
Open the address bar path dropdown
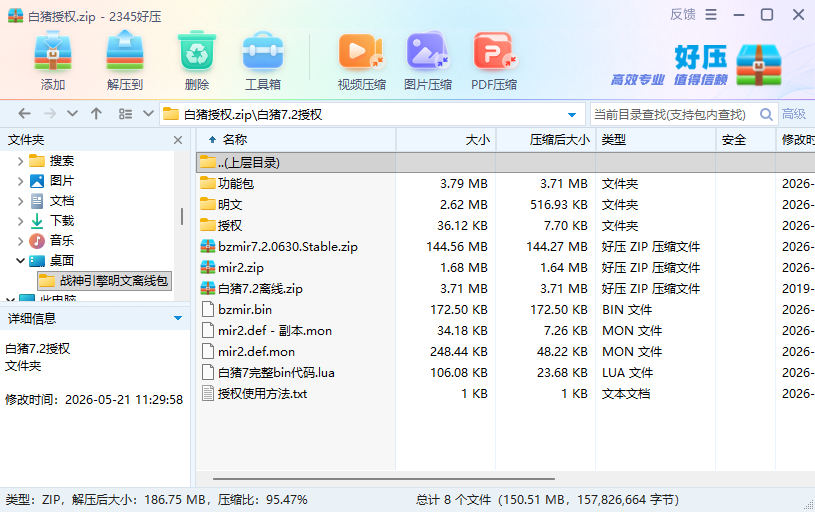click(572, 114)
